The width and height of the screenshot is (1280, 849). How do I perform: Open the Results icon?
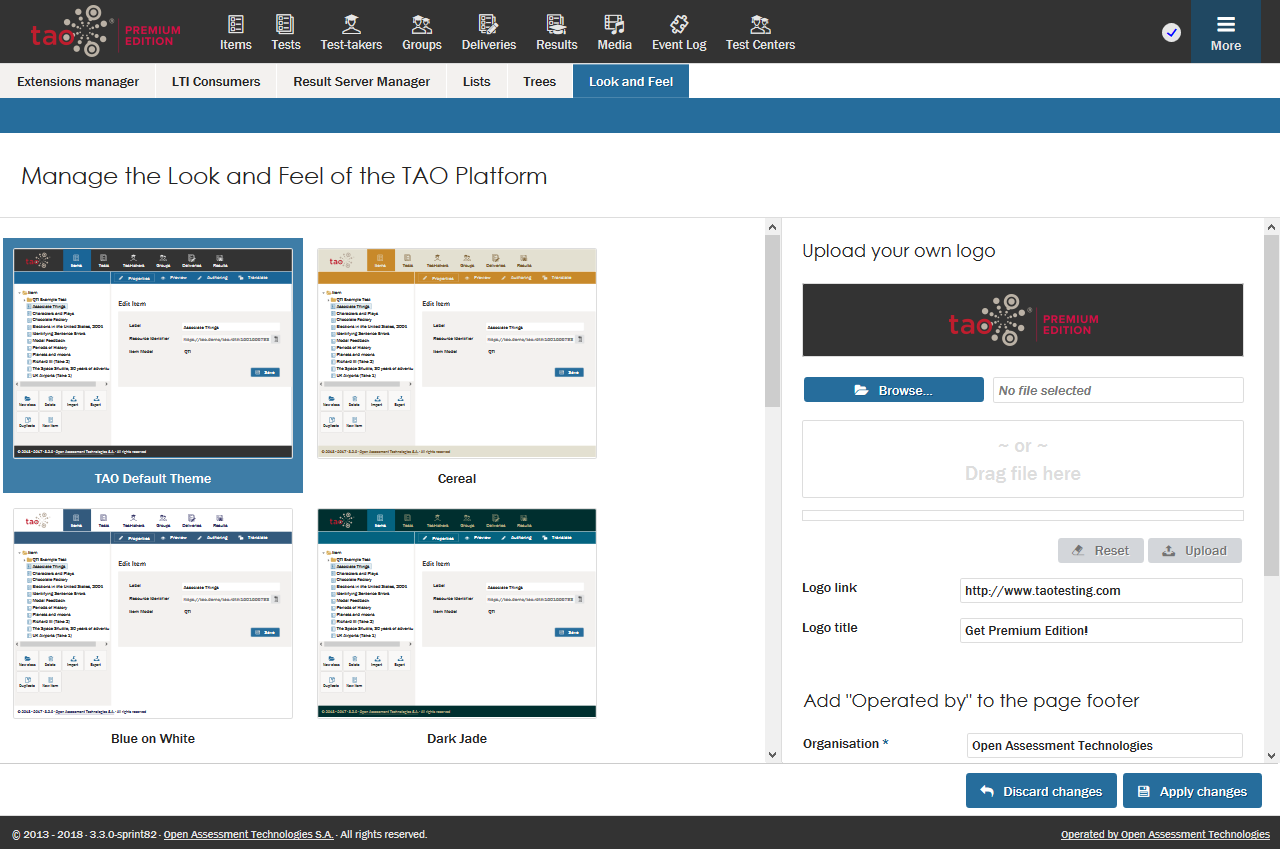coord(557,24)
